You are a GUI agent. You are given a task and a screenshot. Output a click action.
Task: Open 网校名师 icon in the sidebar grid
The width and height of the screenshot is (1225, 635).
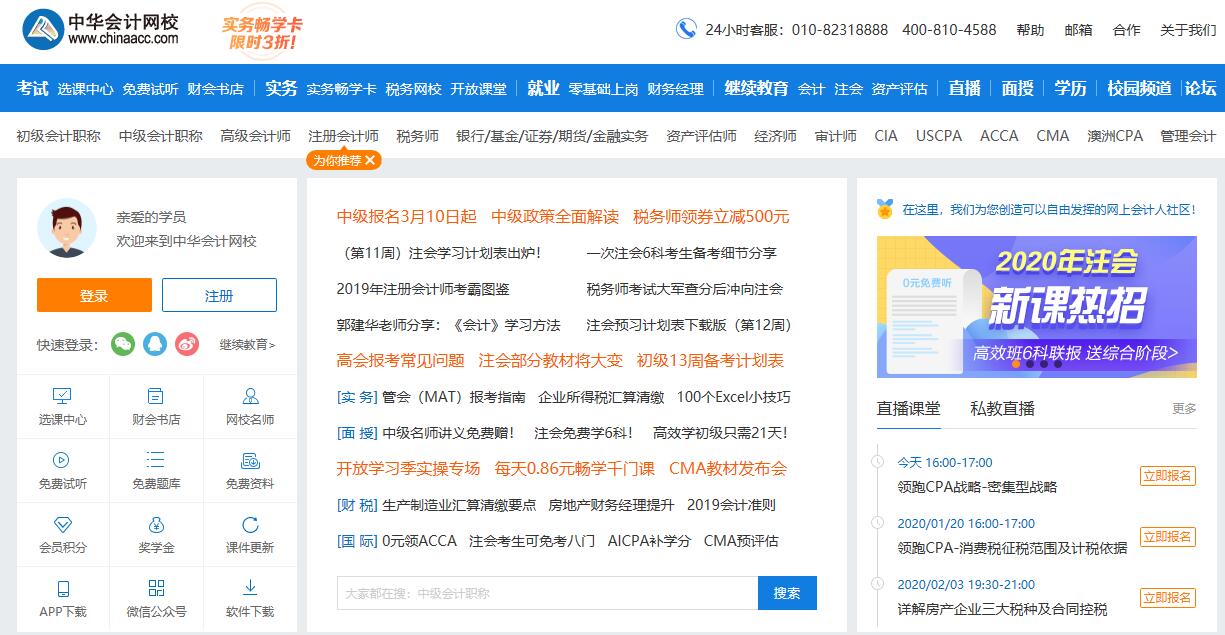click(250, 396)
